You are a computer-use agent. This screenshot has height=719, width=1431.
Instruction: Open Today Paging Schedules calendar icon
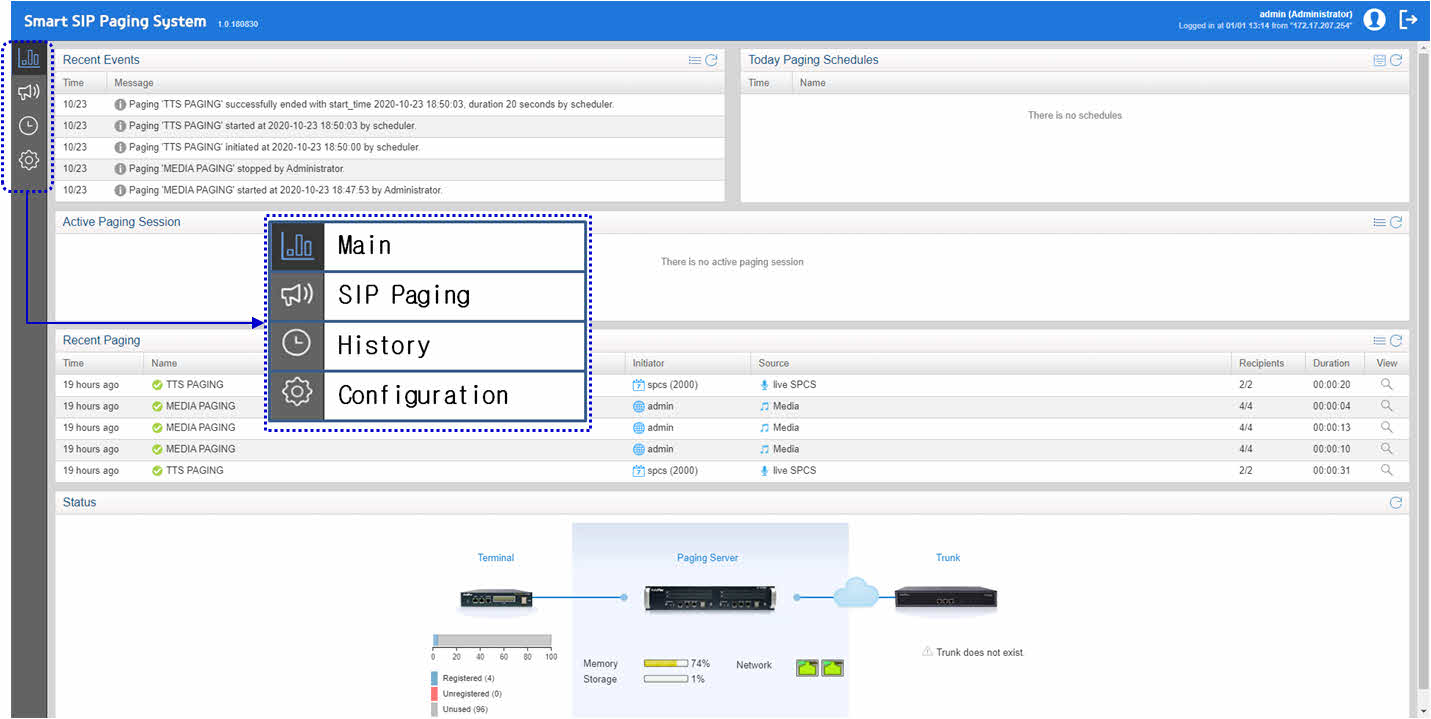coord(1380,60)
